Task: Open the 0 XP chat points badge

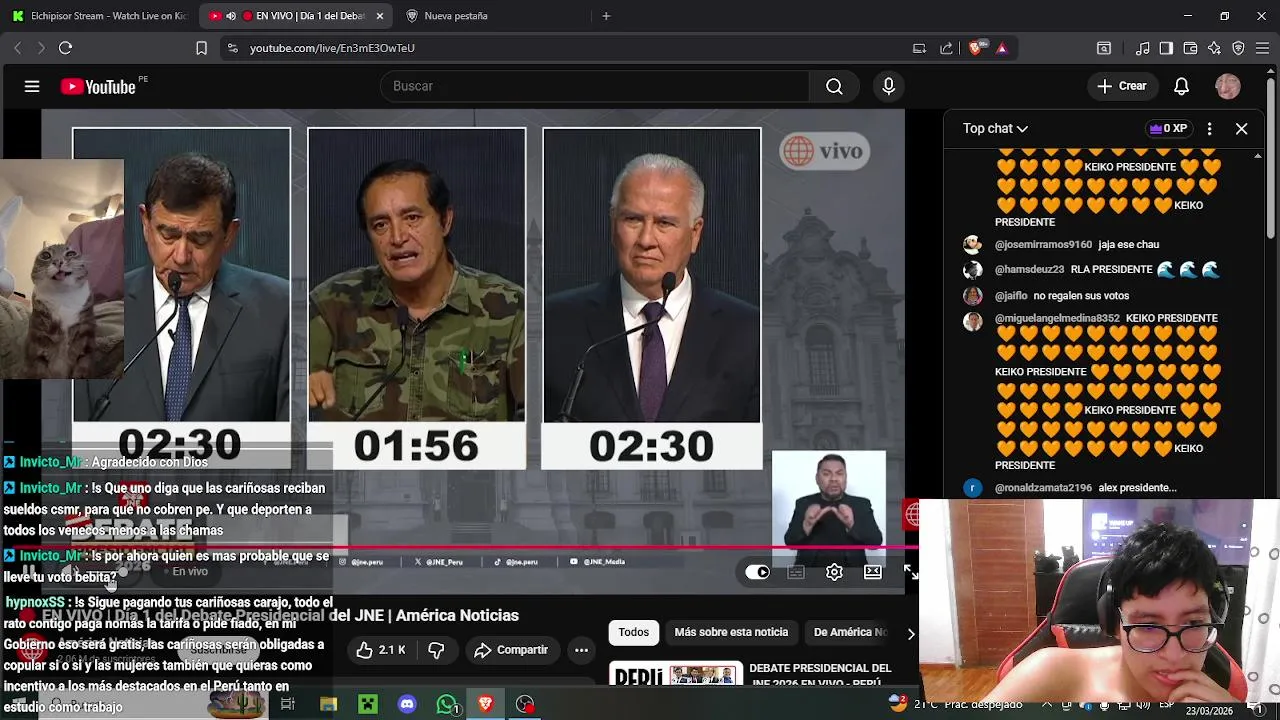Action: pos(1169,129)
